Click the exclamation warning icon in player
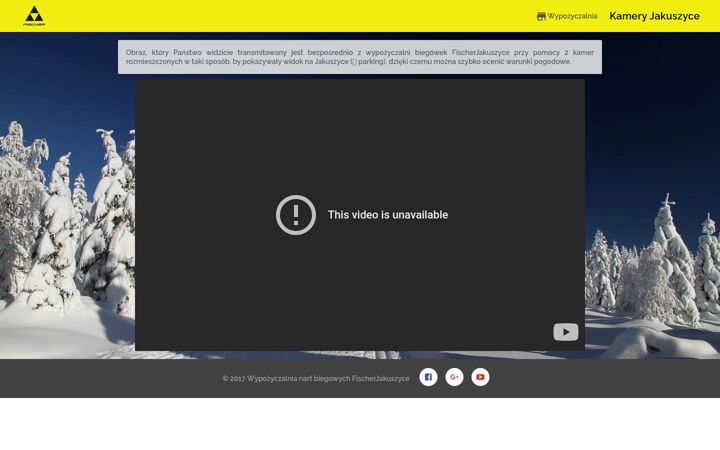720x450 pixels. 296,215
